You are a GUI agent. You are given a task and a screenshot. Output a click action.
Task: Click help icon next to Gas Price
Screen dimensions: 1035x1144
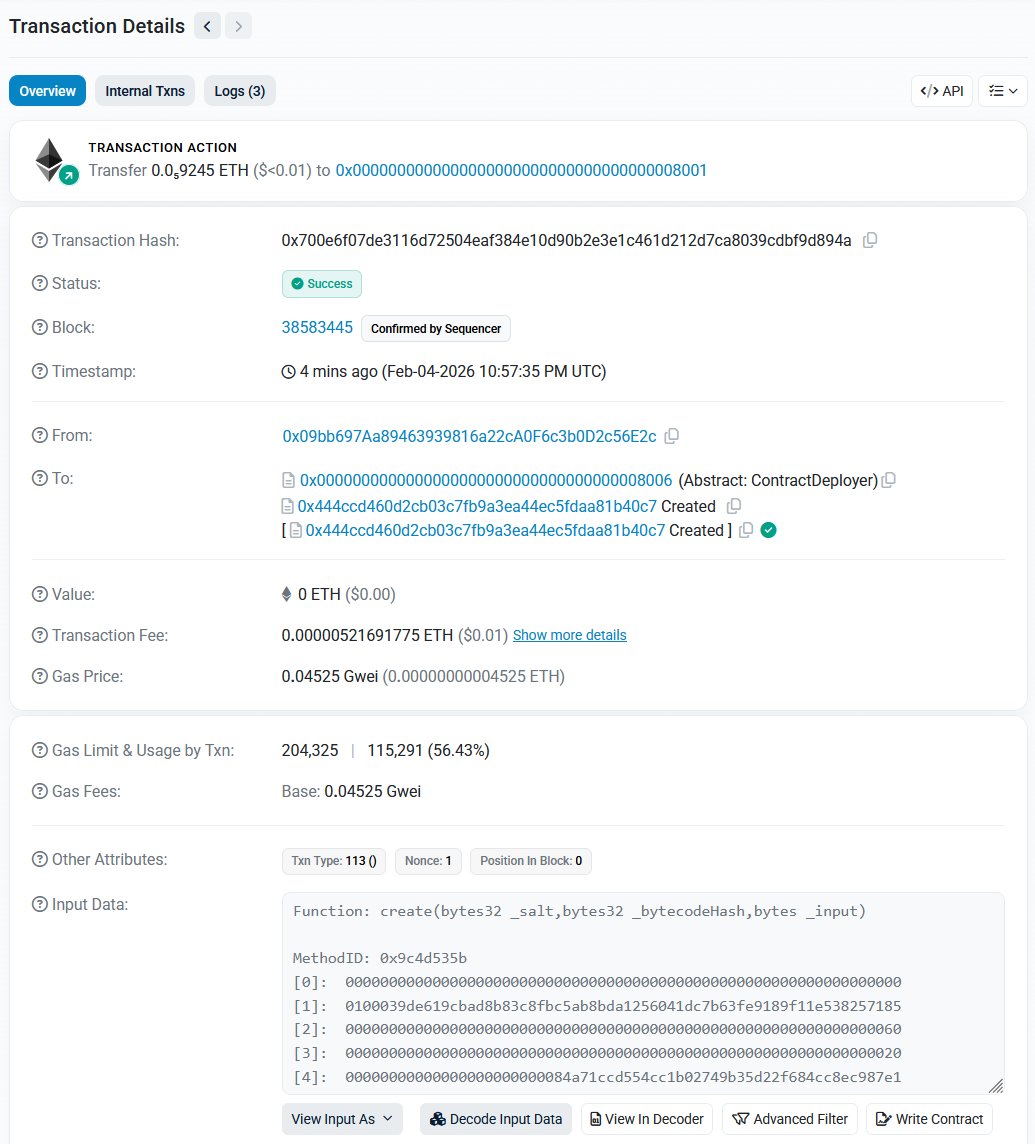39,676
